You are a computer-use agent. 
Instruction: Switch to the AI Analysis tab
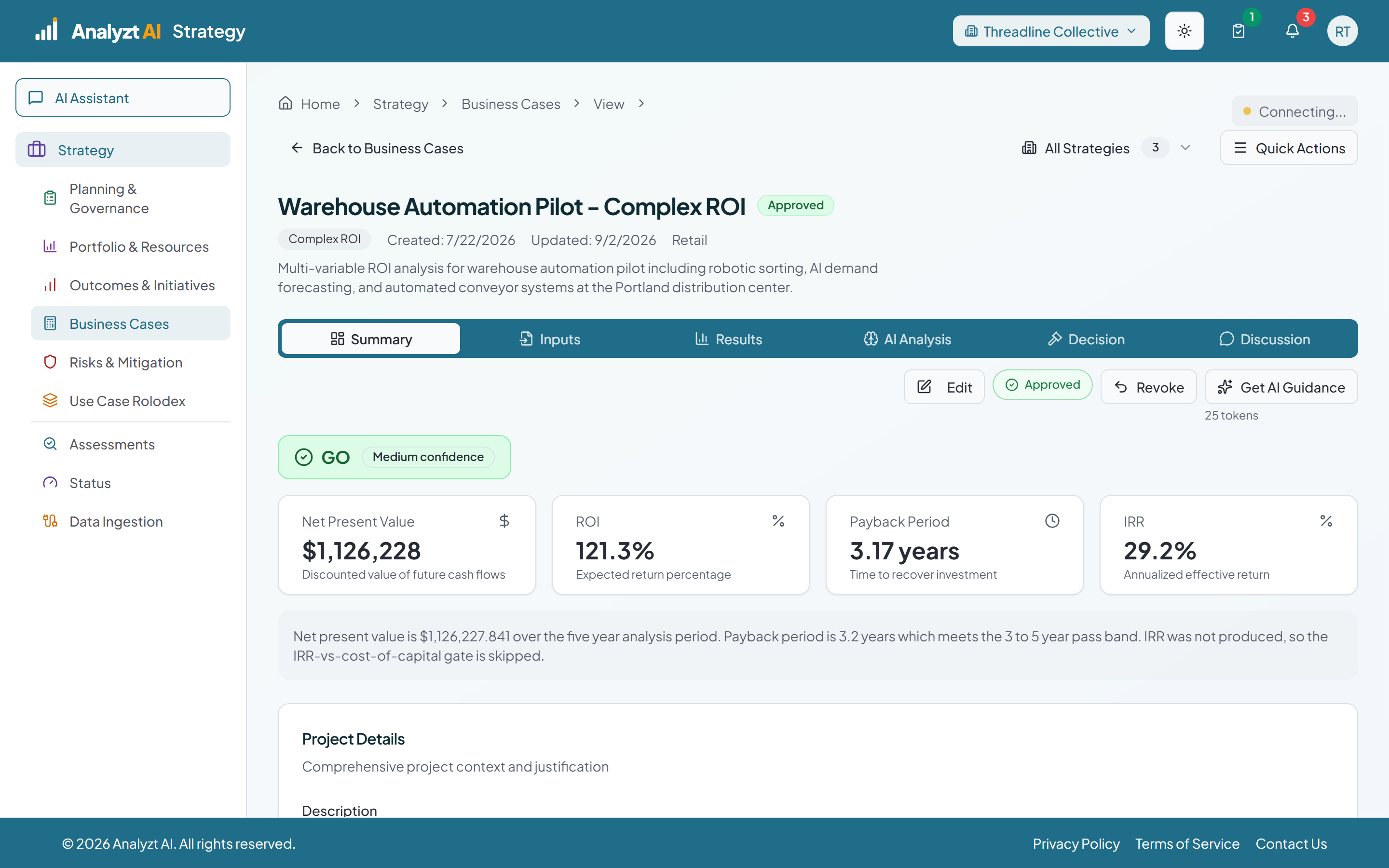click(908, 339)
